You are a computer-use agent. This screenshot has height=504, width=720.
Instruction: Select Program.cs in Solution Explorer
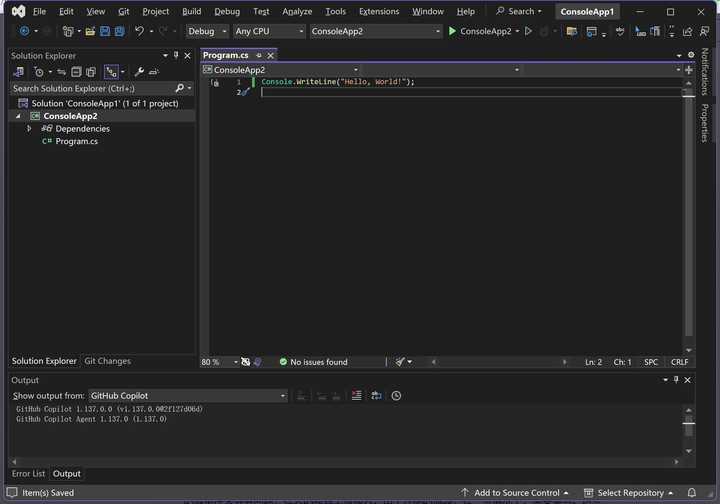coord(77,141)
